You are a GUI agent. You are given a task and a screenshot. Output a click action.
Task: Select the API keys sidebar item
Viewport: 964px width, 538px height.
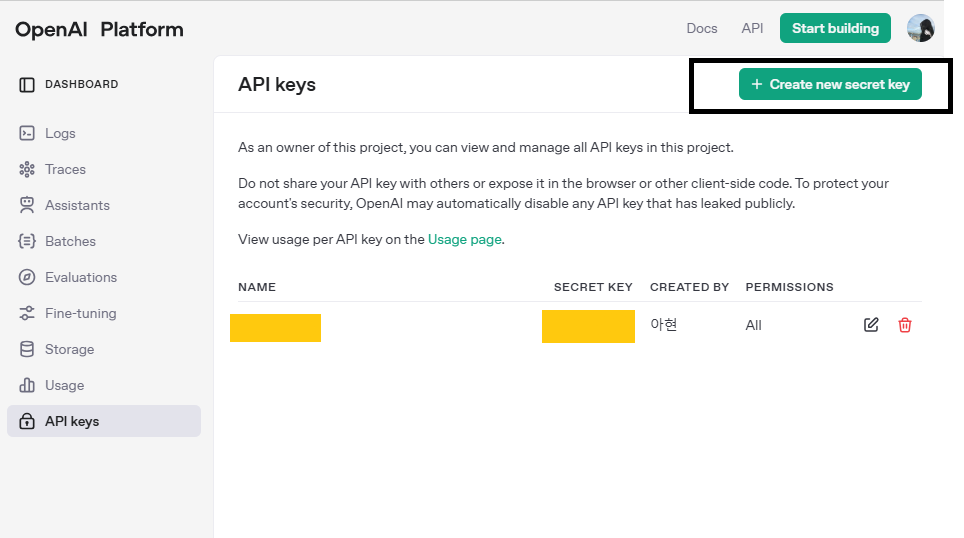pyautogui.click(x=104, y=421)
